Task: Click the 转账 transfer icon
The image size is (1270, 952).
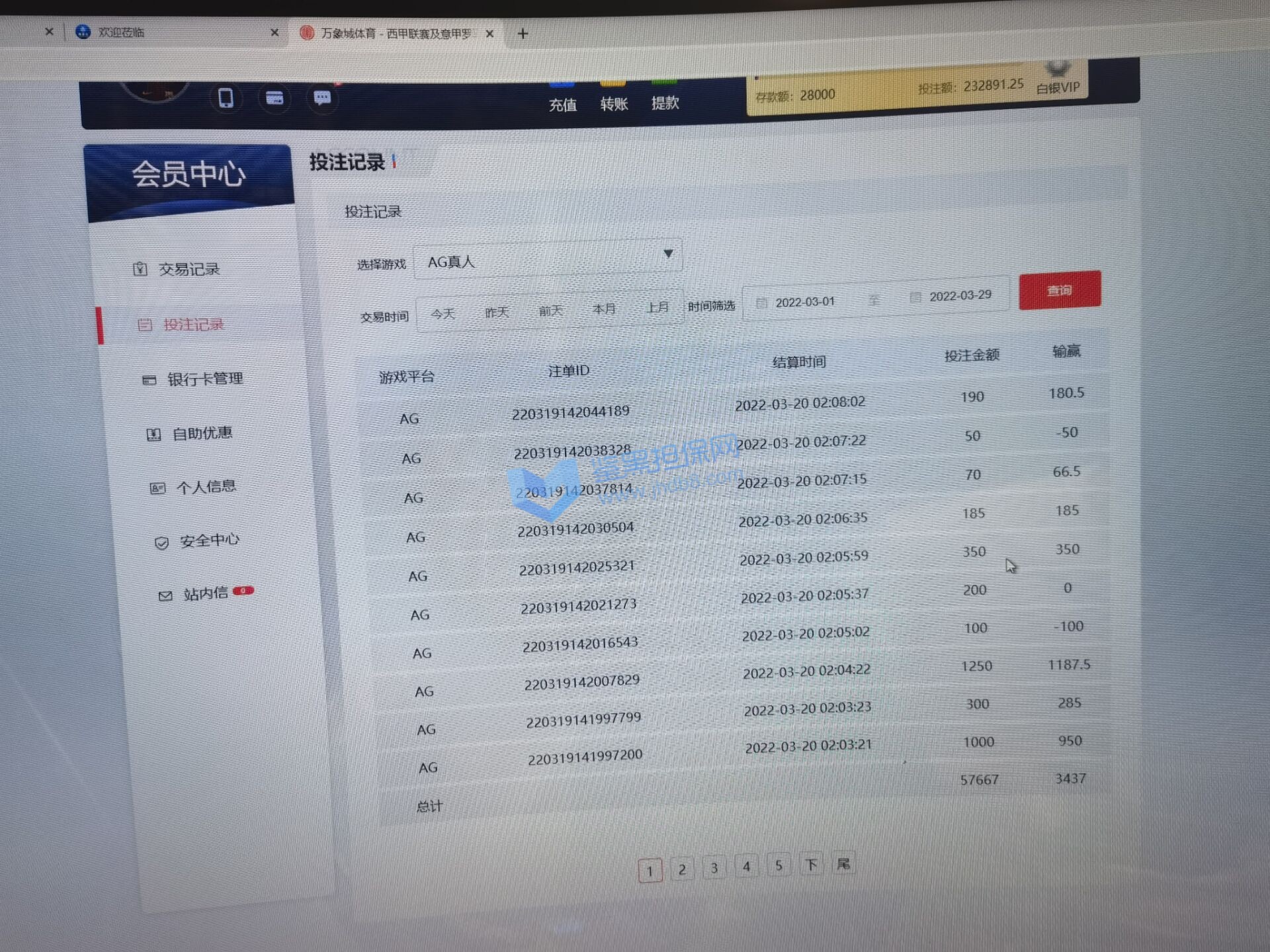Action: [x=614, y=99]
